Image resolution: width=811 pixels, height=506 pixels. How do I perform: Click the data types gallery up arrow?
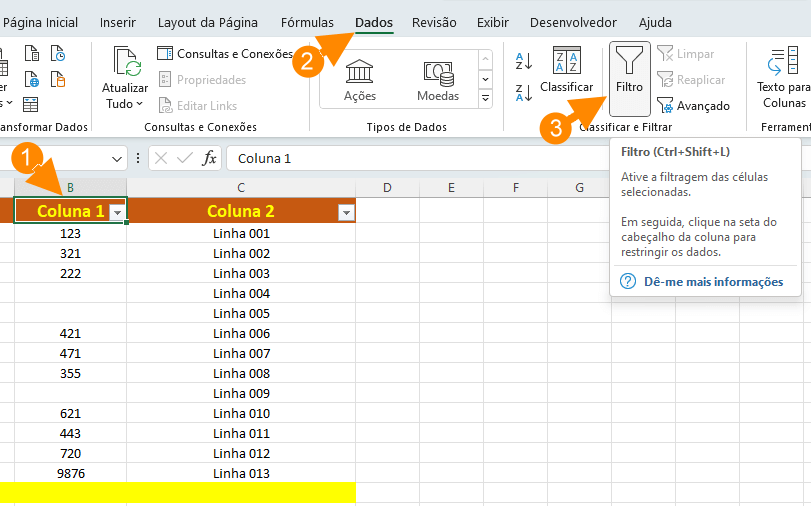coord(485,59)
